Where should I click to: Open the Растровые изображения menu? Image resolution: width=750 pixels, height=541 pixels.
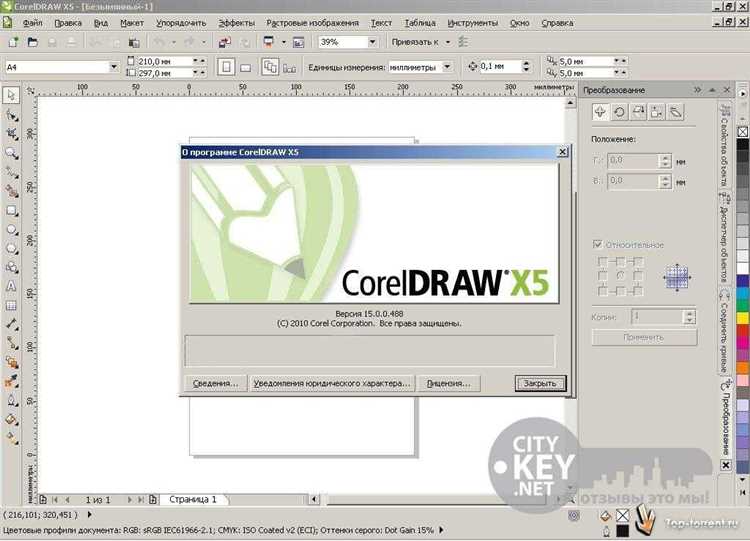(x=312, y=23)
